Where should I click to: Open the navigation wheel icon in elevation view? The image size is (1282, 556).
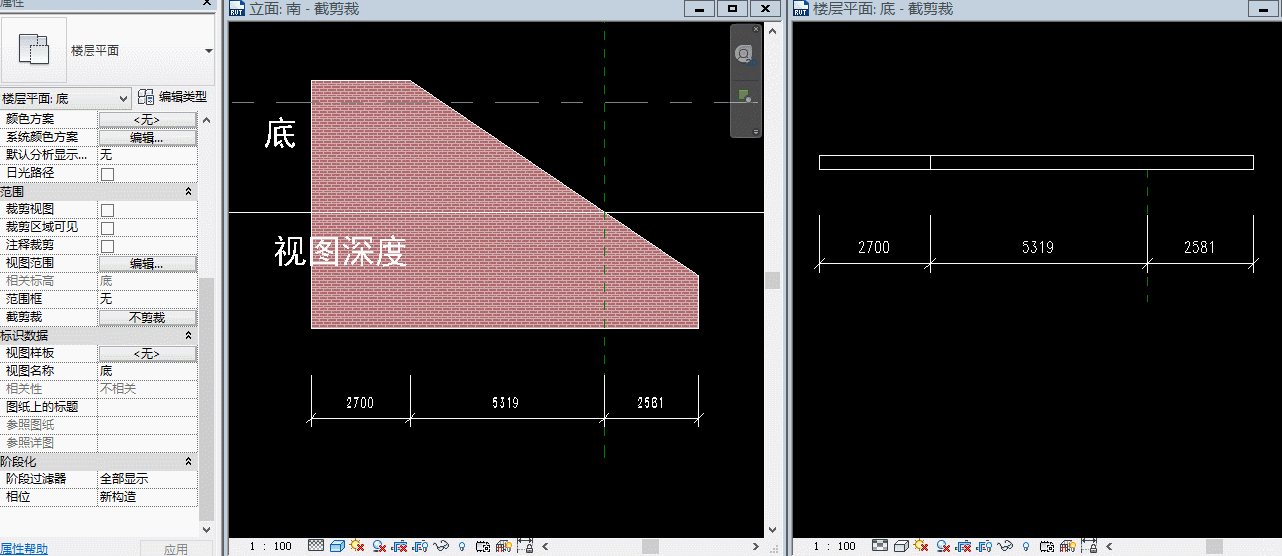point(744,54)
